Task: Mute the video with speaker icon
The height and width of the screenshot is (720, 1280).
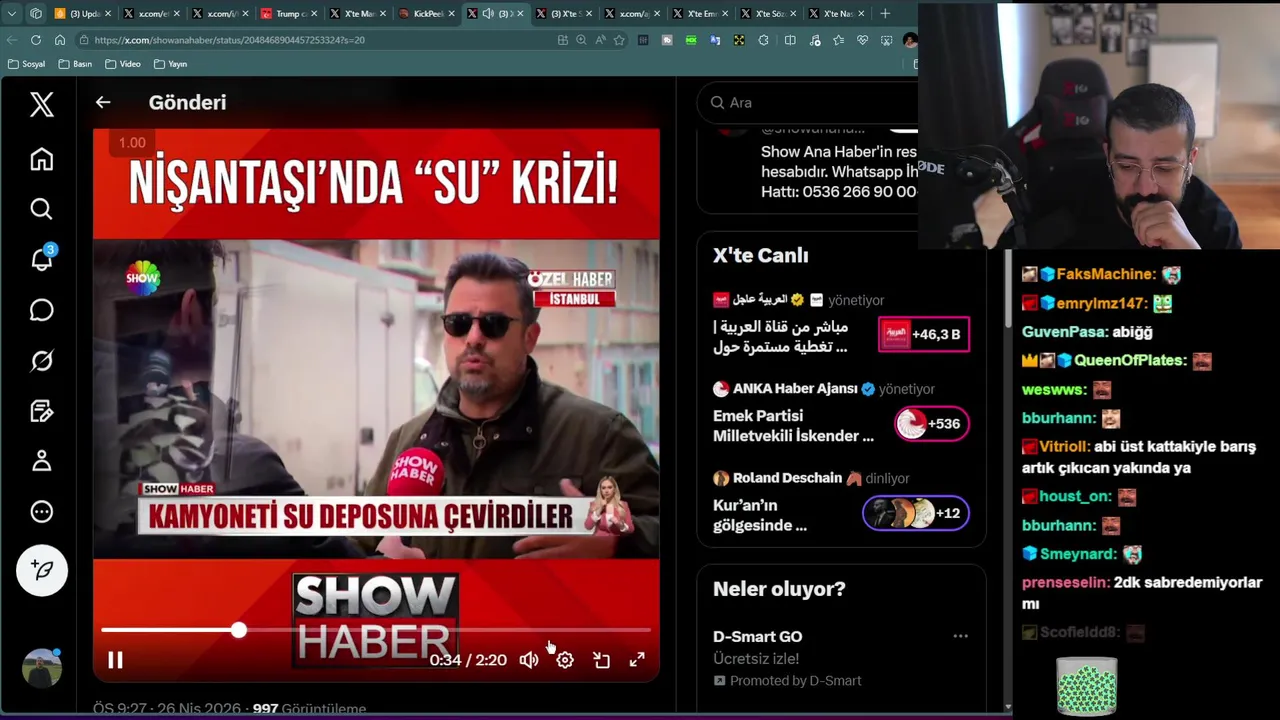Action: click(x=529, y=660)
